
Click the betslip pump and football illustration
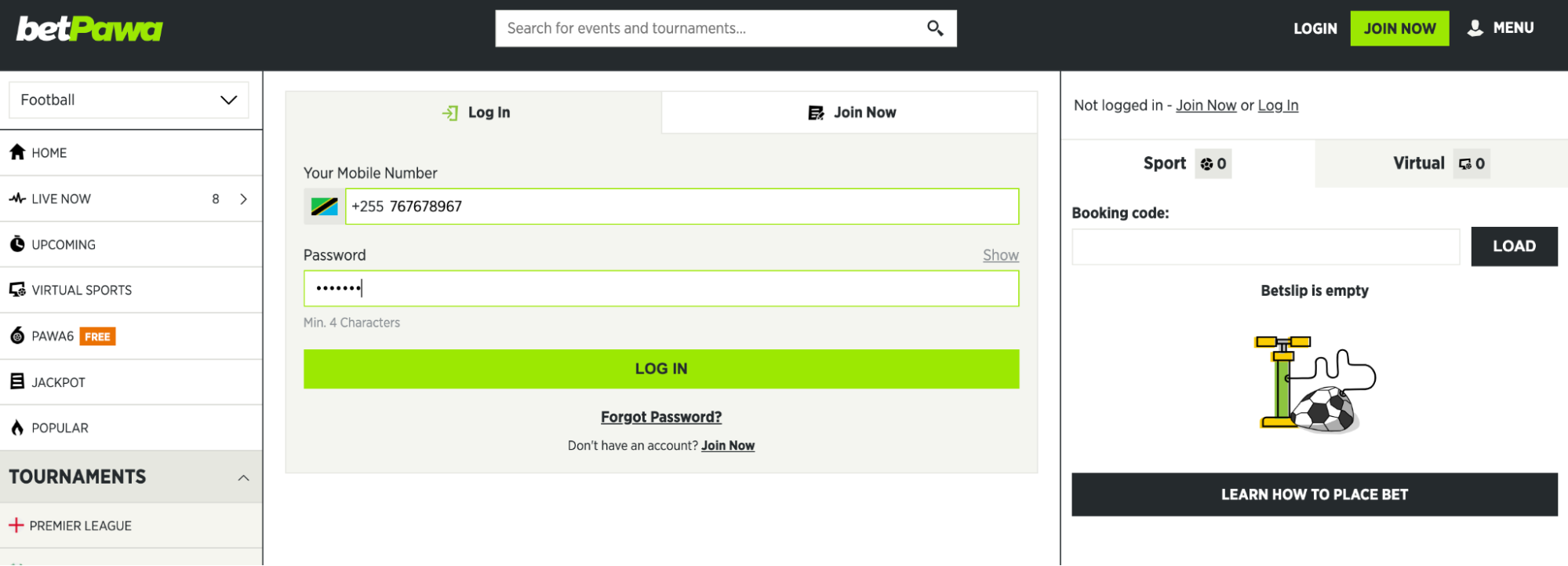tap(1315, 385)
